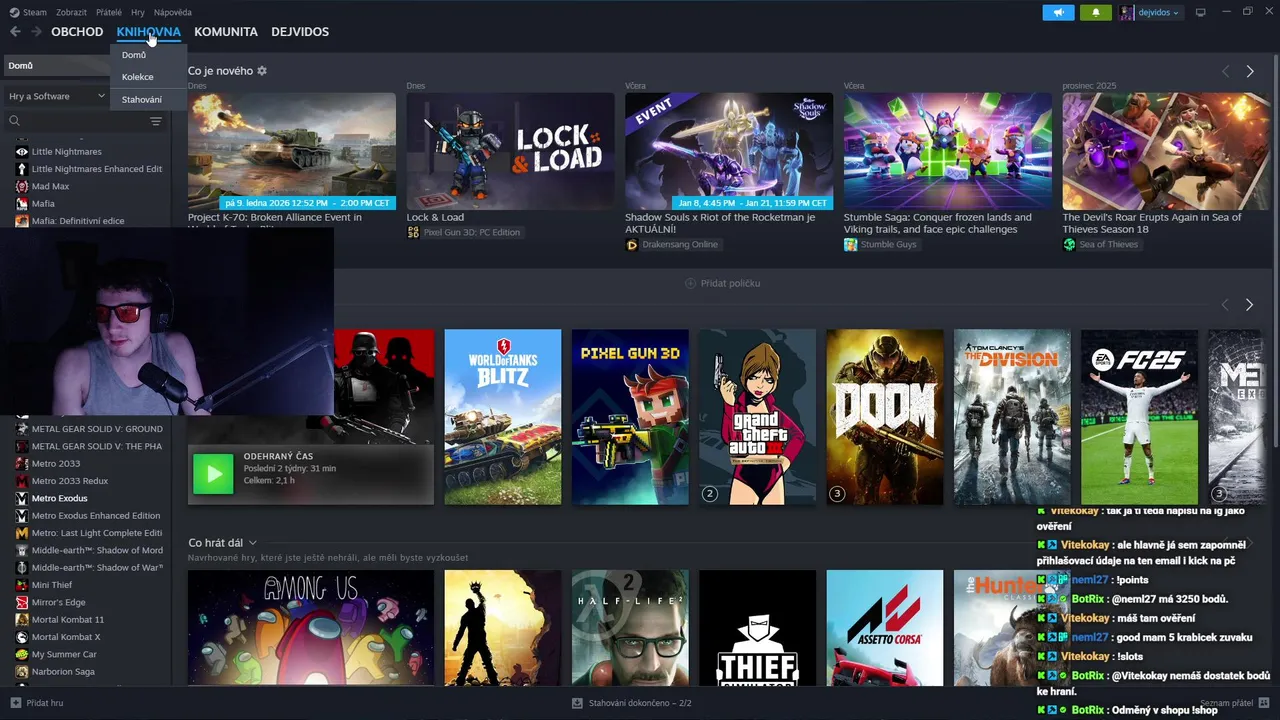Click the Přidat hru plus icon
The width and height of the screenshot is (1280, 720).
coord(15,703)
